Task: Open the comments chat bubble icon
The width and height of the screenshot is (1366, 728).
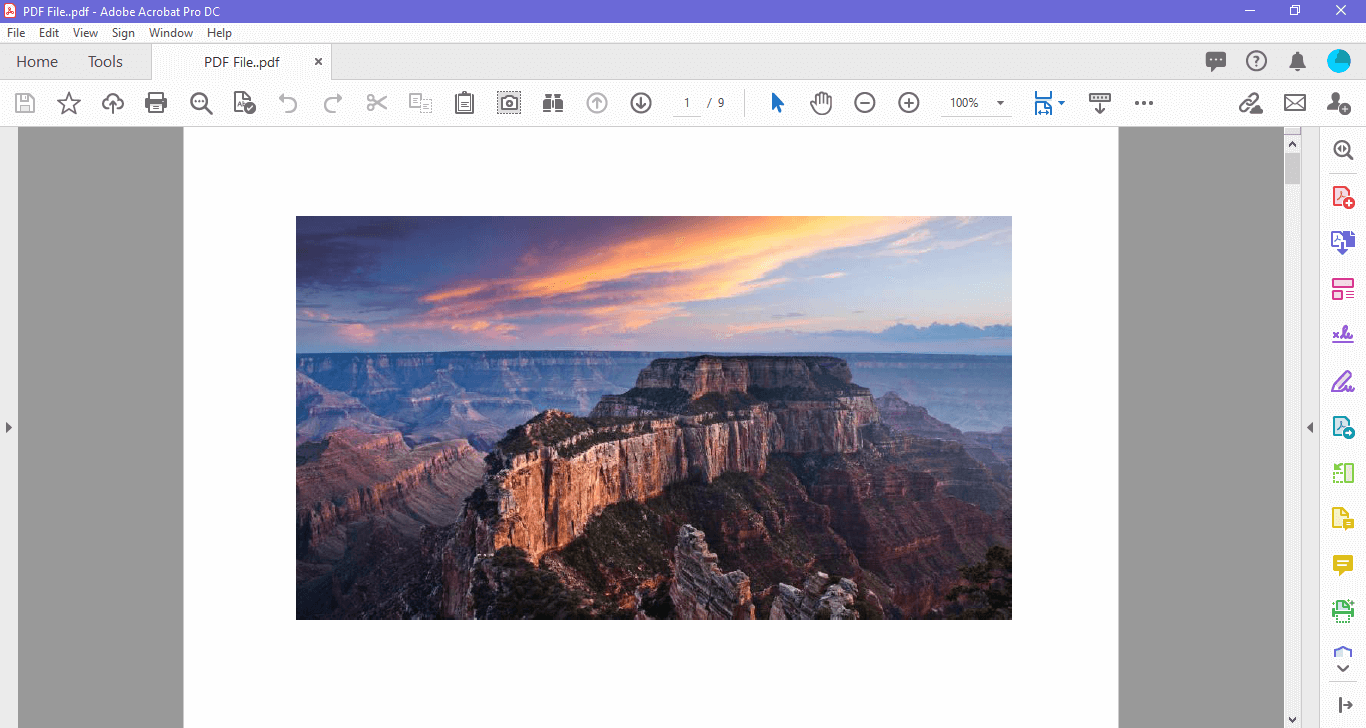Action: tap(1216, 62)
